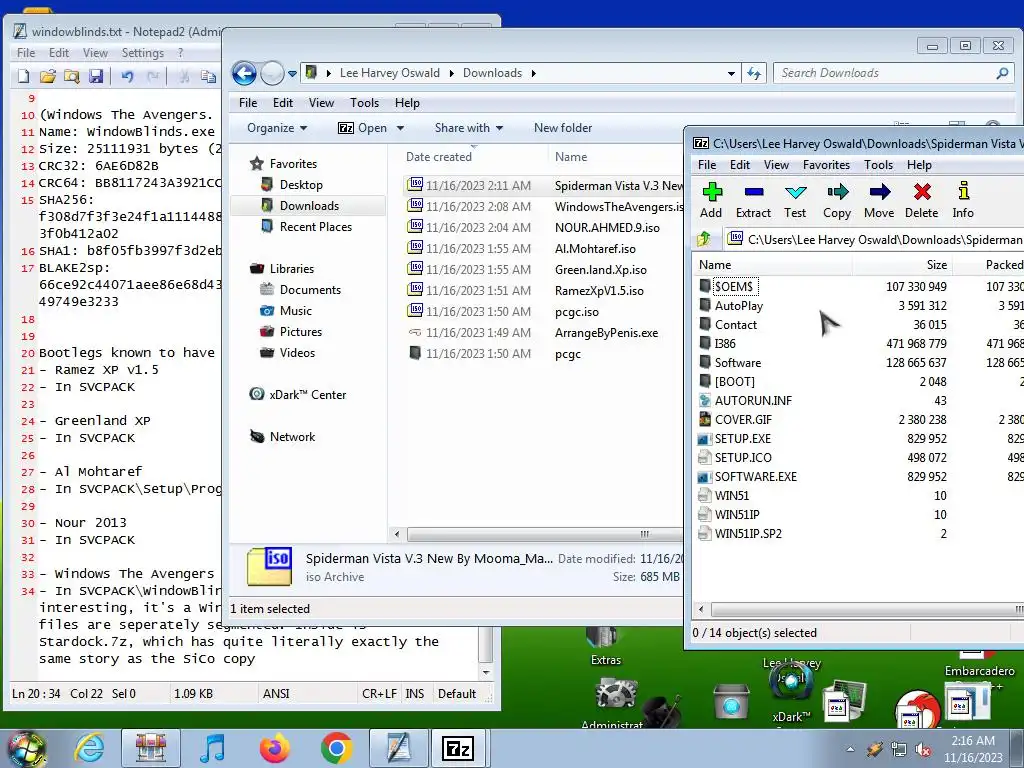The height and width of the screenshot is (768, 1024).
Task: Click the Refresh button in Explorer address bar
Action: [x=754, y=73]
